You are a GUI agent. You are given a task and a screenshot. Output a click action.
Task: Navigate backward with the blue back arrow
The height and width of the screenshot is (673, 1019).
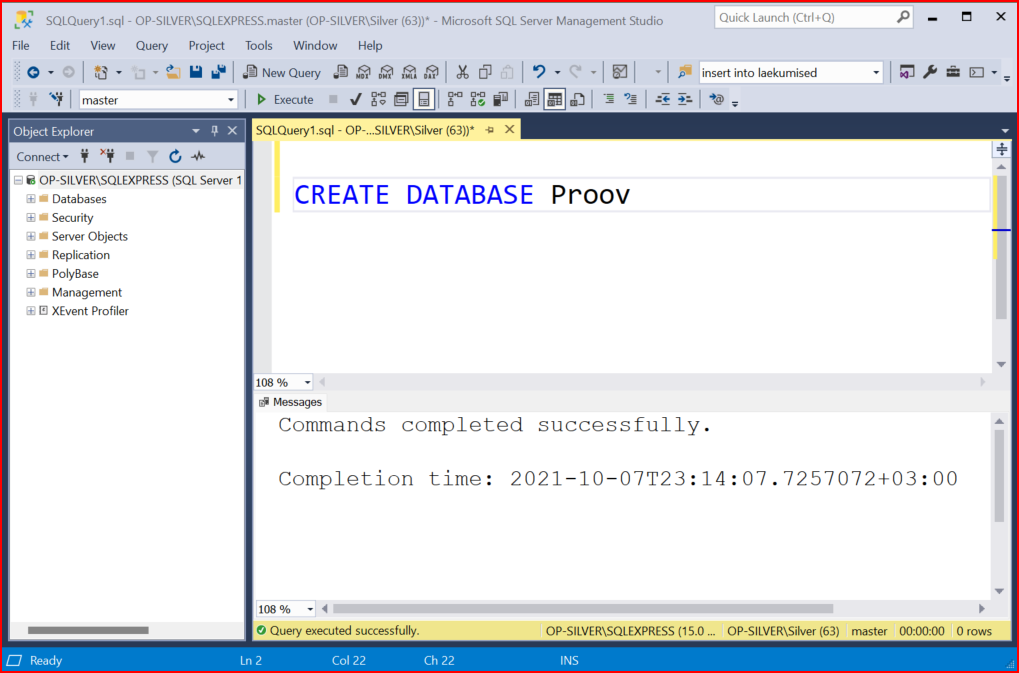coord(33,73)
